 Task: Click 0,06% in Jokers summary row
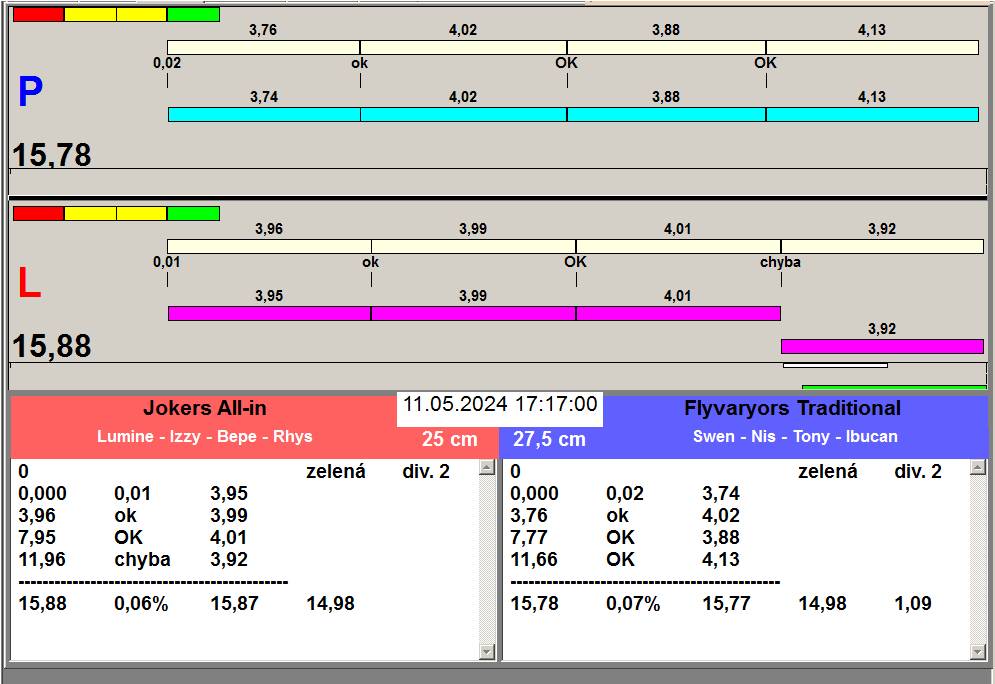tap(141, 603)
